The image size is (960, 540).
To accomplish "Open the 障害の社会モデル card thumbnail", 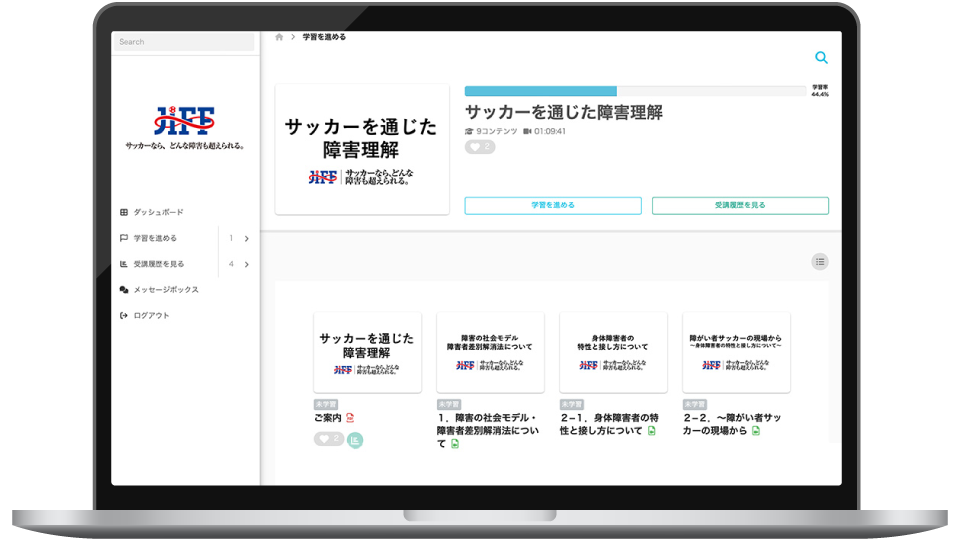I will (x=490, y=353).
